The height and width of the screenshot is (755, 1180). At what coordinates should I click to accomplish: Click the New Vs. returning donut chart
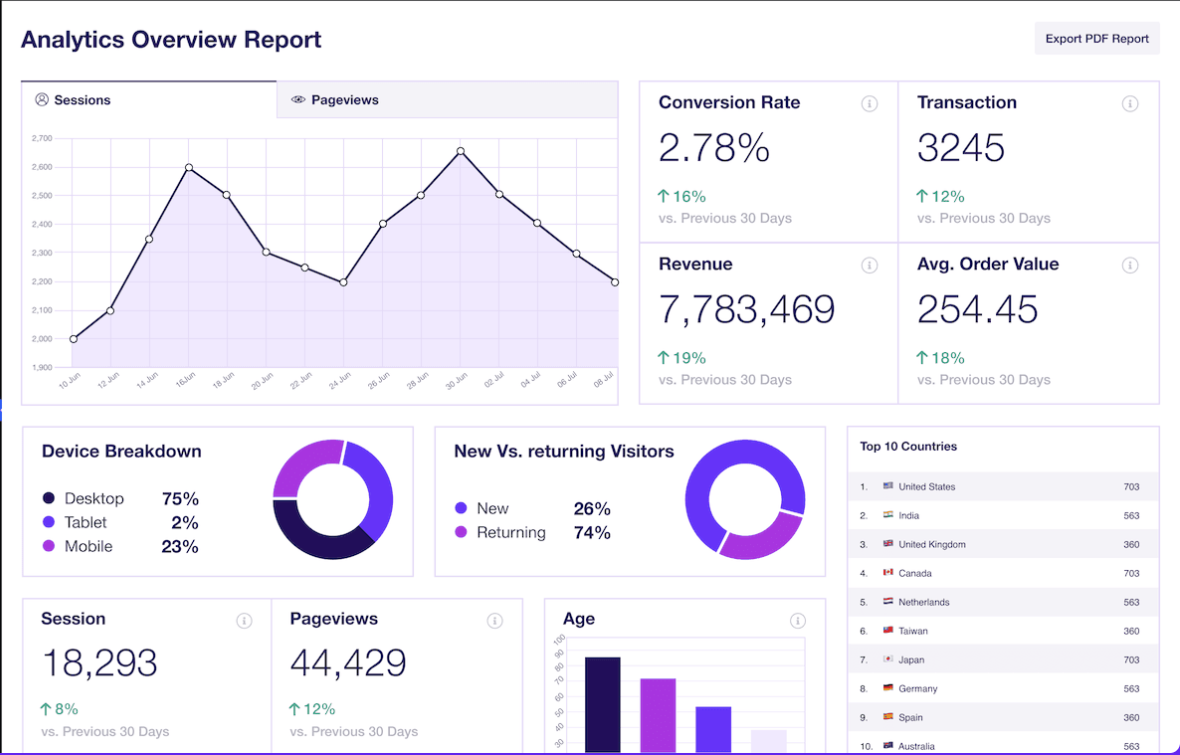(x=745, y=499)
